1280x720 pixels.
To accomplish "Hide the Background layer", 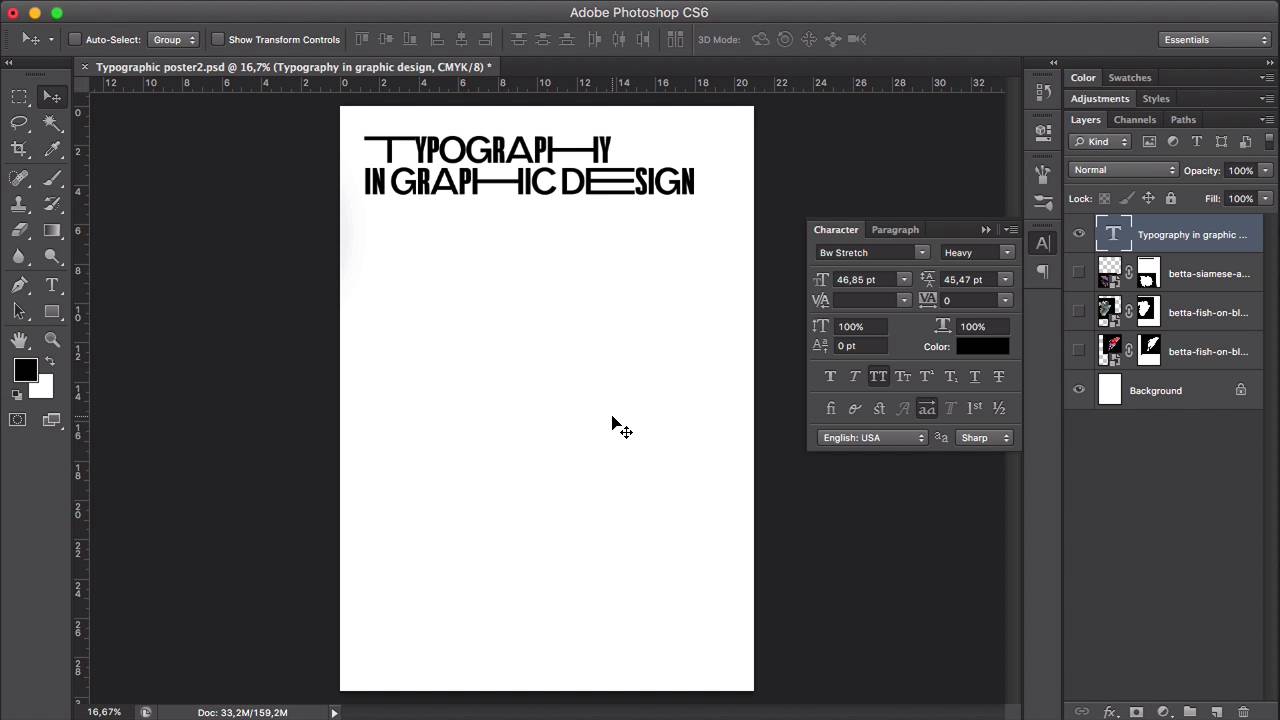I will [x=1079, y=390].
